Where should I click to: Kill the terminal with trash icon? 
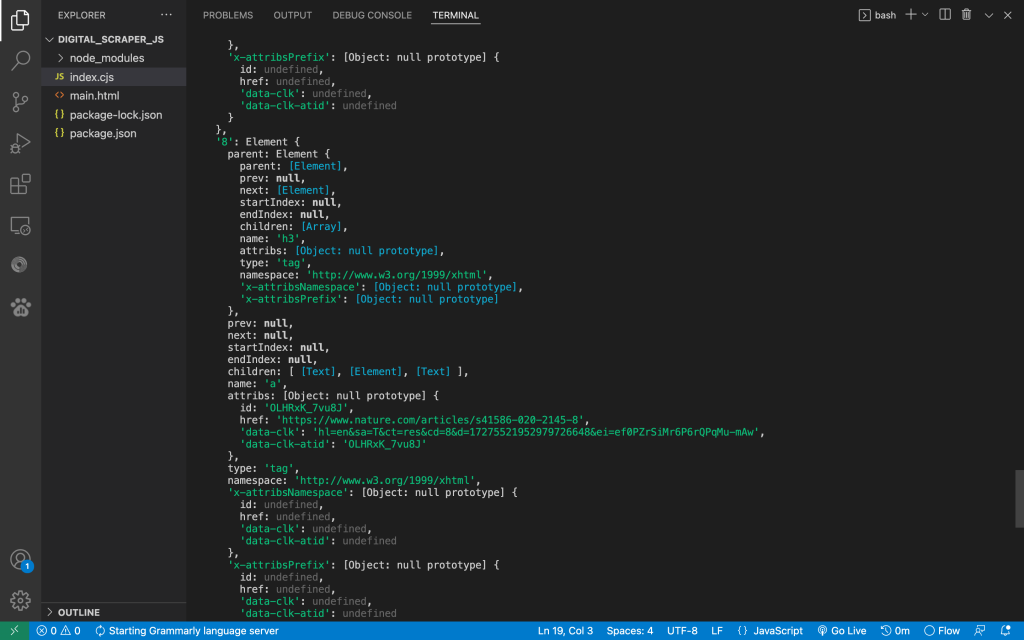[967, 14]
